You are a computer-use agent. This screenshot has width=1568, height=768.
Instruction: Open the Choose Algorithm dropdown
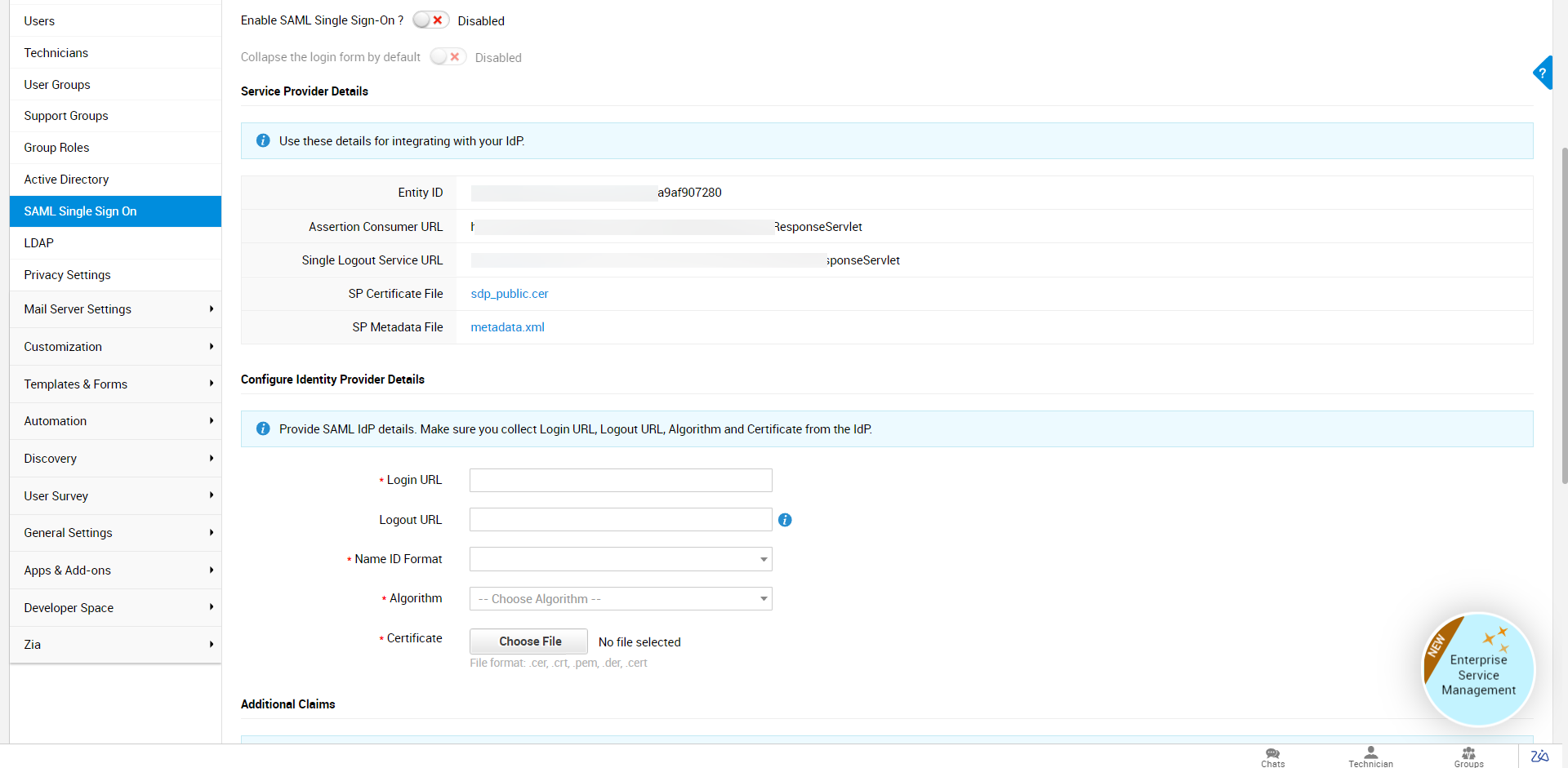coord(621,599)
